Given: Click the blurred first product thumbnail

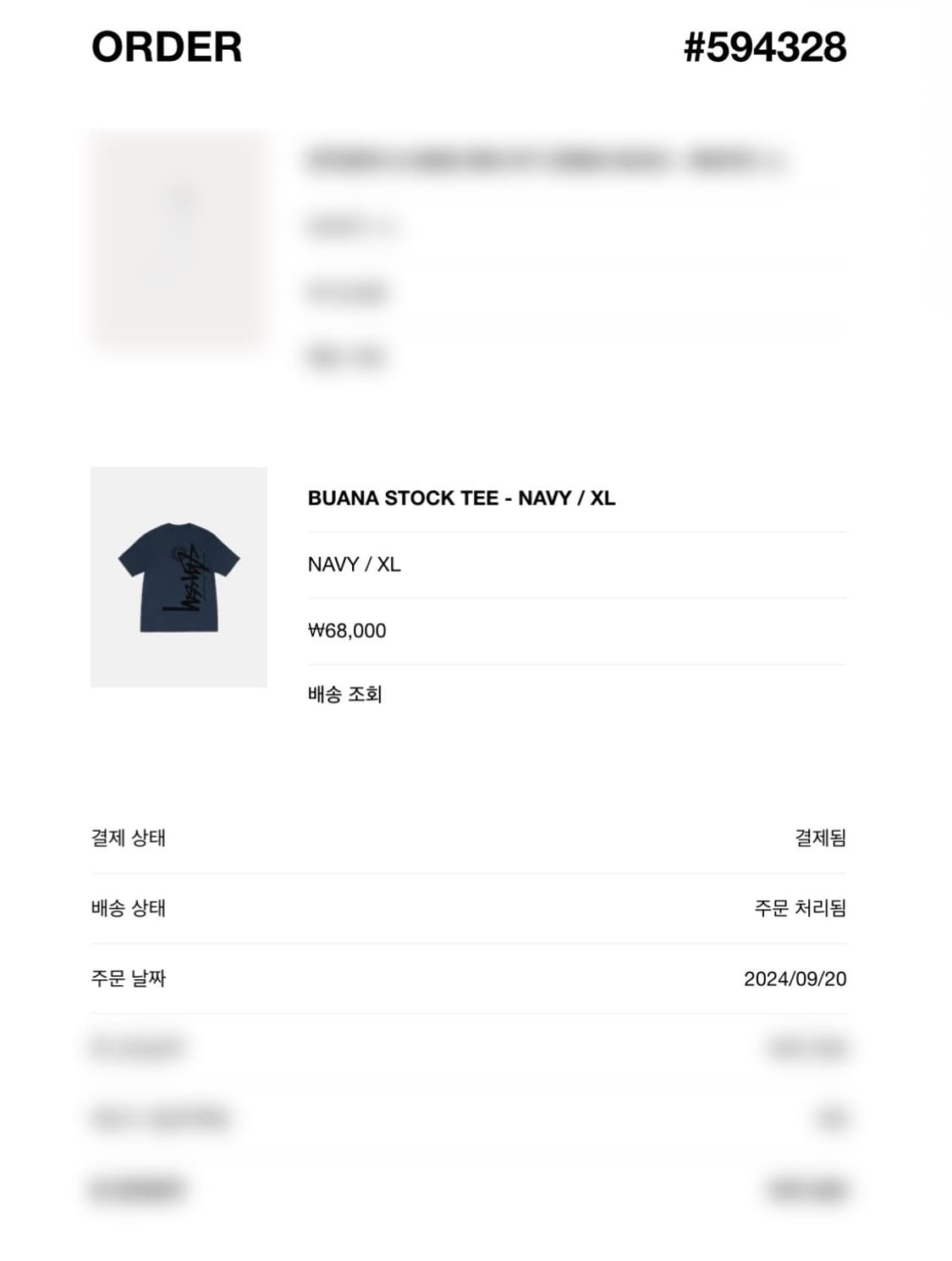Looking at the screenshot, I should point(179,239).
